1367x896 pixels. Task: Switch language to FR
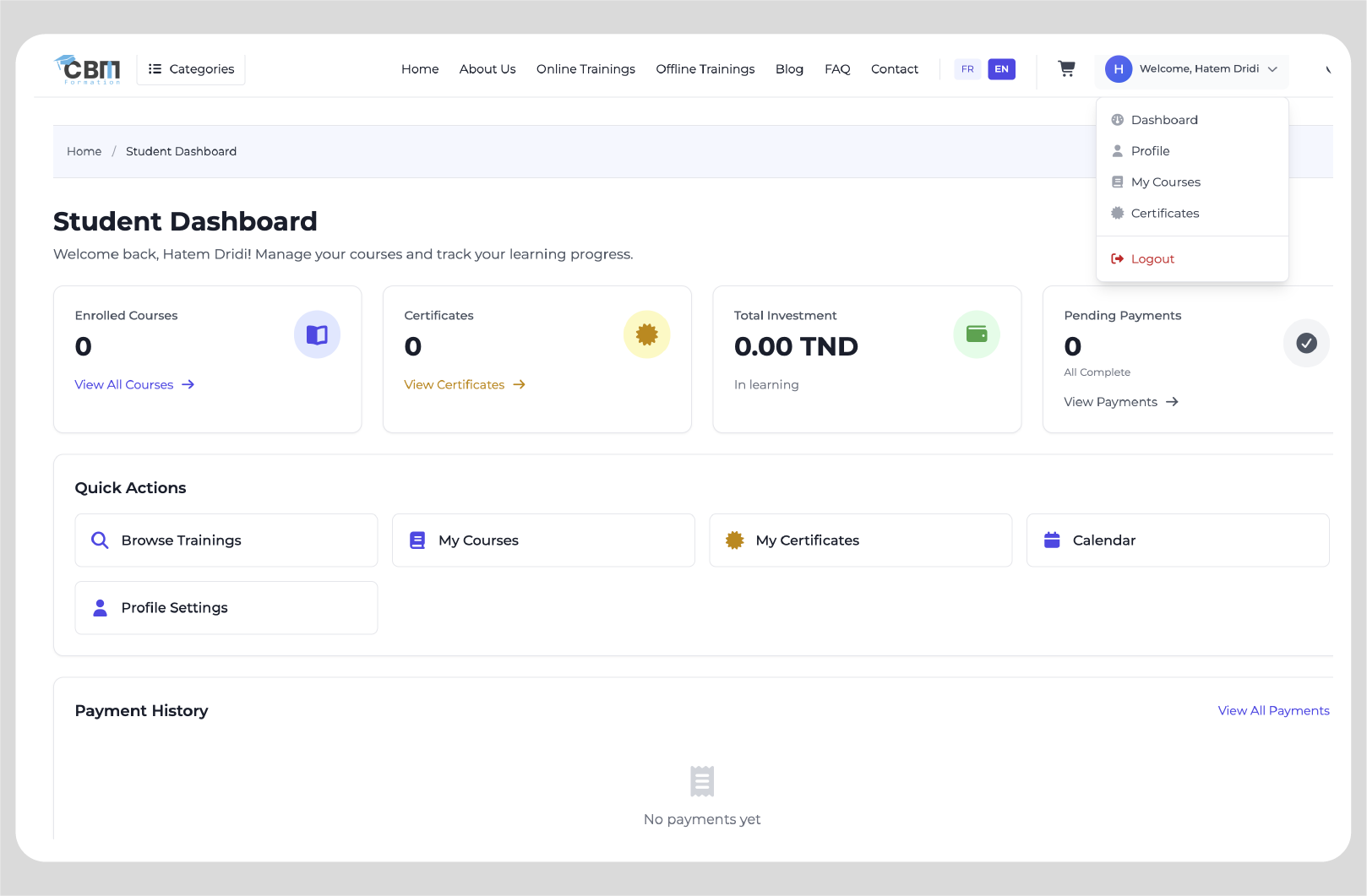pos(967,69)
